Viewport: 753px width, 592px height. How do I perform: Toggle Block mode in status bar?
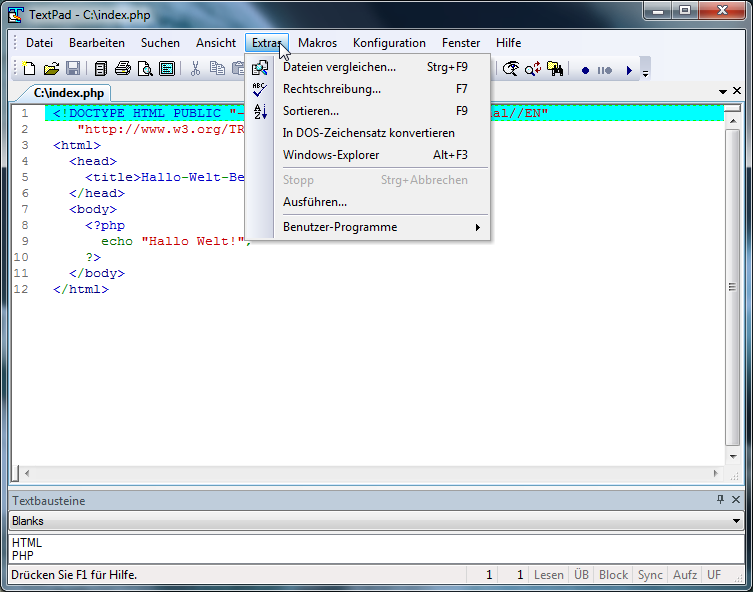click(x=613, y=575)
